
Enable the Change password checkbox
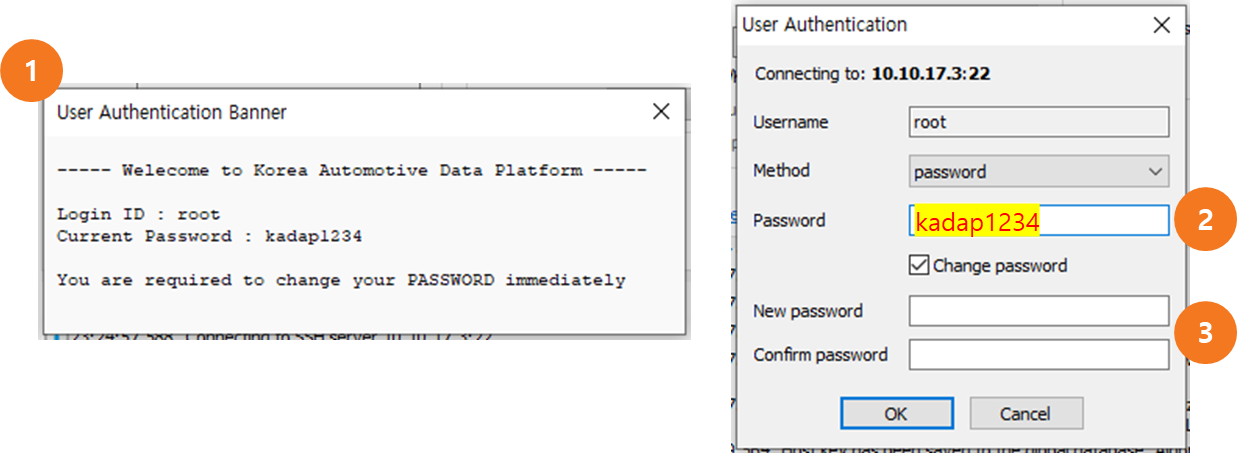(x=919, y=265)
